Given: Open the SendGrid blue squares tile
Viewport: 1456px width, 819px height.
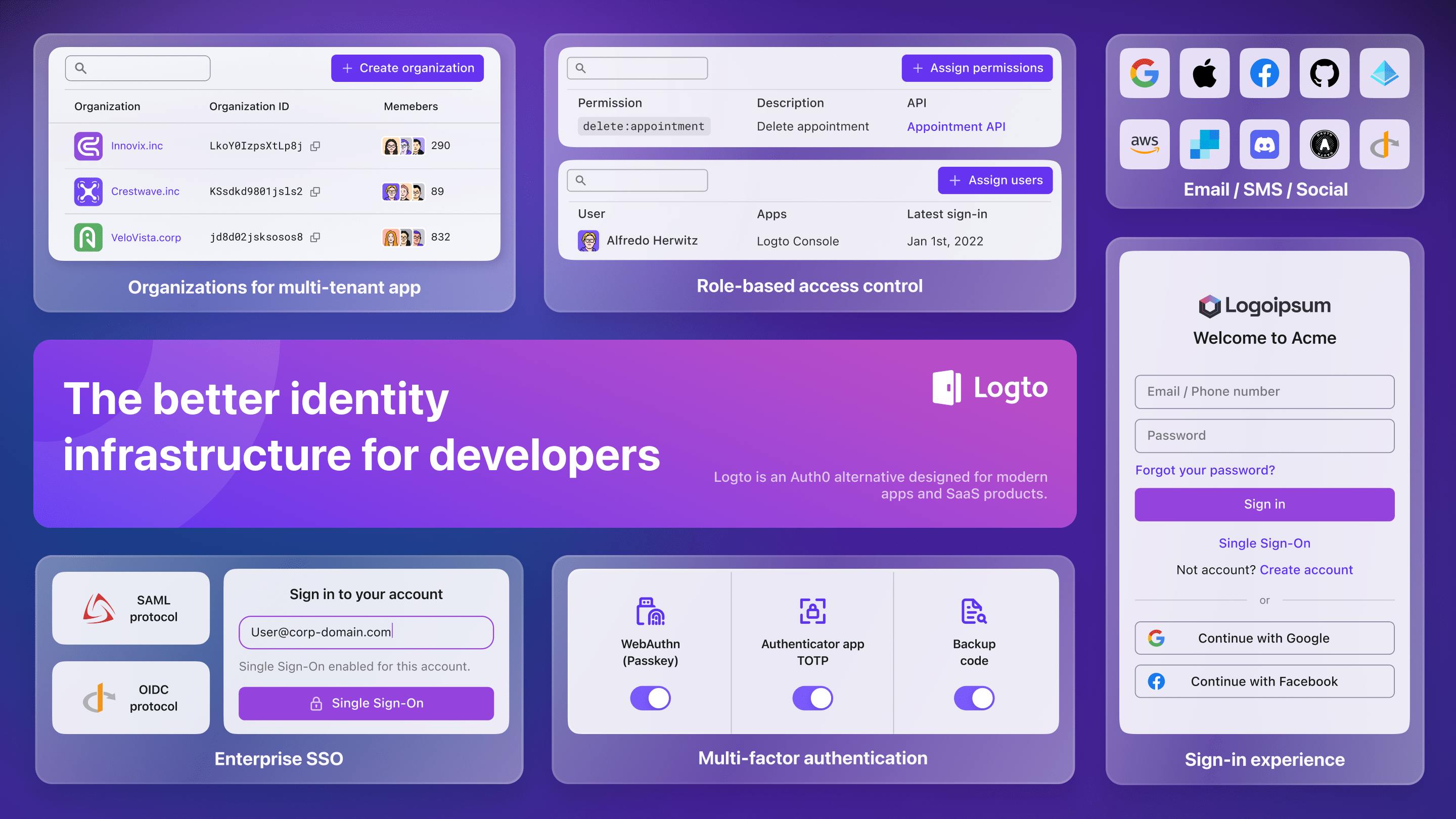Looking at the screenshot, I should [1204, 144].
